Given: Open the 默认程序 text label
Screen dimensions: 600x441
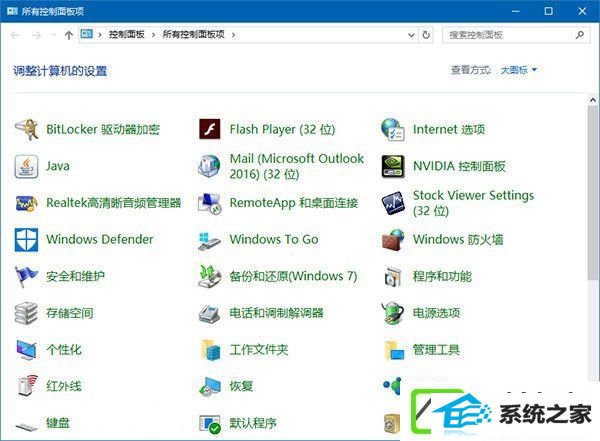Looking at the screenshot, I should tap(253, 423).
